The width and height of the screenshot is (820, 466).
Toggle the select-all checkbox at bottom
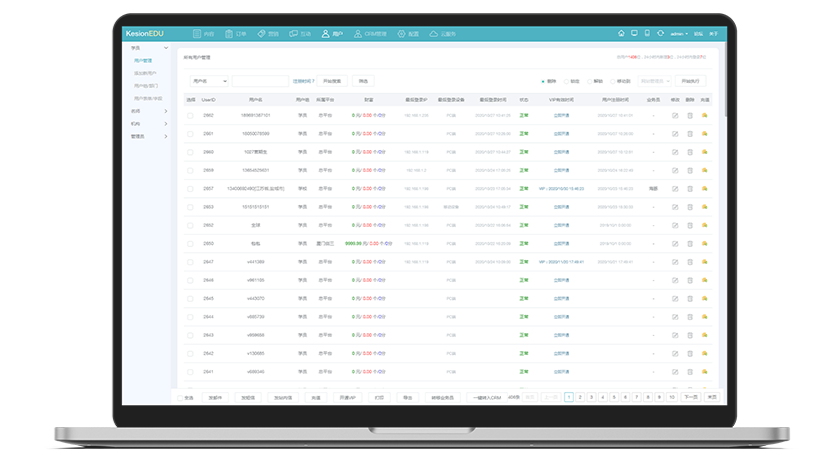point(180,397)
